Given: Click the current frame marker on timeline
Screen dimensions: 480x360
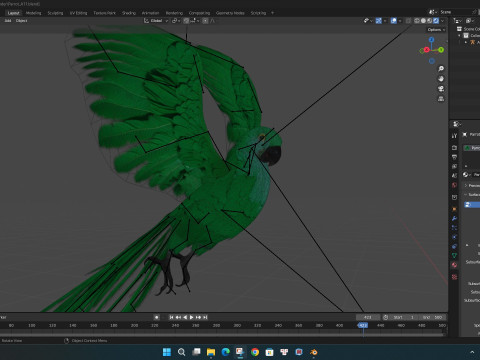Looking at the screenshot, I should (363, 325).
